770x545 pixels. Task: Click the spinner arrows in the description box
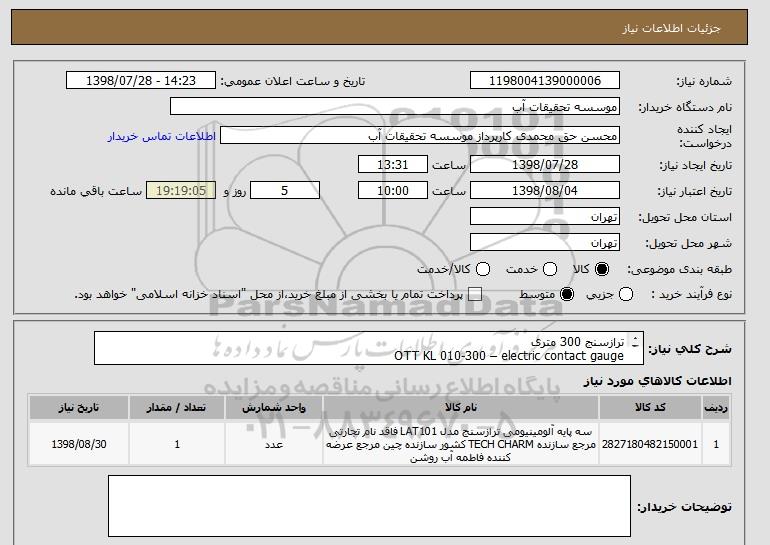coord(635,342)
